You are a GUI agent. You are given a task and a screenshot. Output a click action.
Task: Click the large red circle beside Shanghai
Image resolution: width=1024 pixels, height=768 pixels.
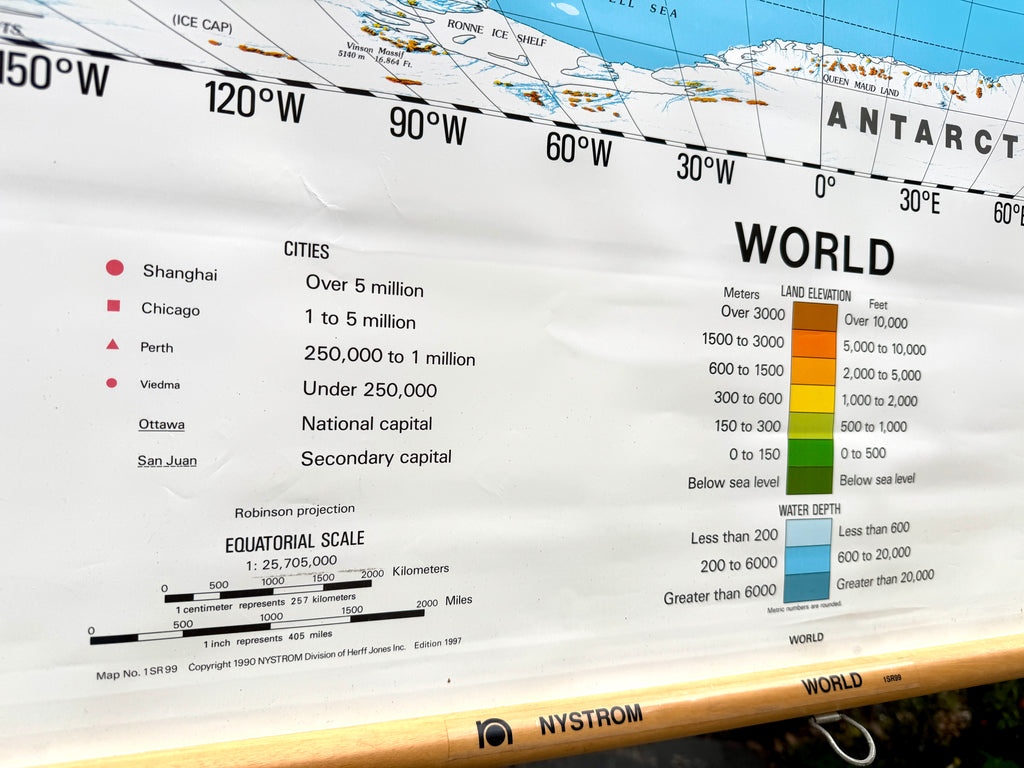(x=115, y=267)
